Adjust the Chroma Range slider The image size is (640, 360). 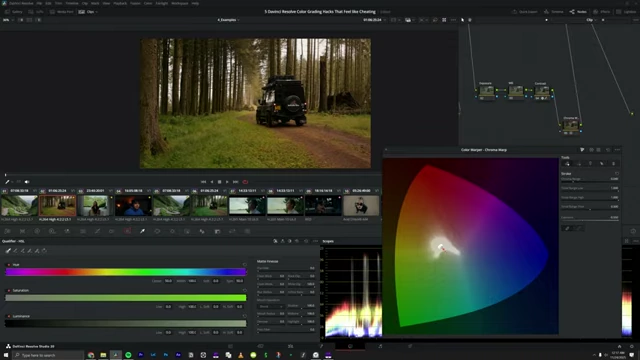[590, 181]
